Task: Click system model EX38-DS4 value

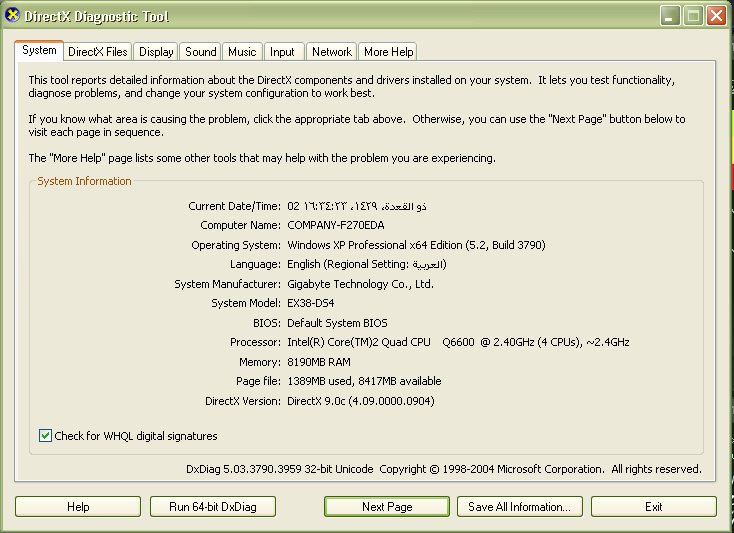Action: click(310, 303)
